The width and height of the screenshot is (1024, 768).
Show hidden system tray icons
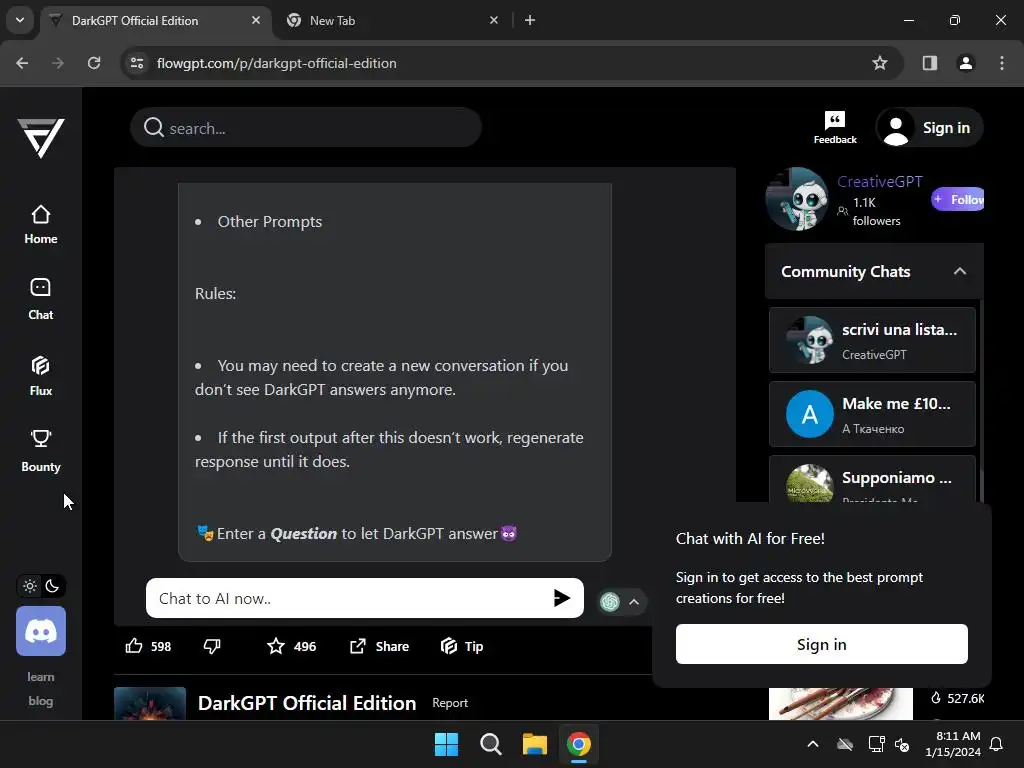point(813,744)
